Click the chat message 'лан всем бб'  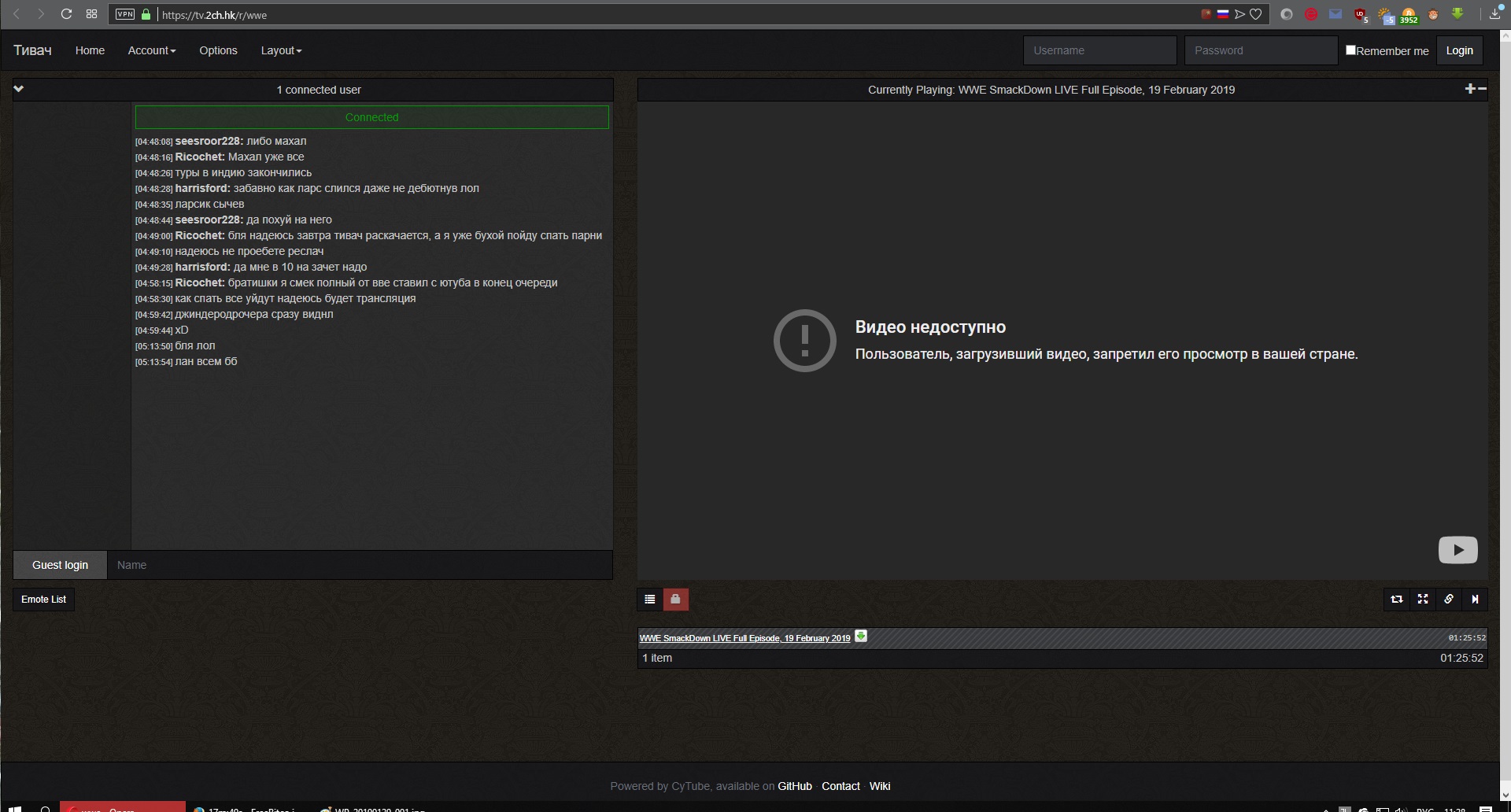[x=206, y=361]
